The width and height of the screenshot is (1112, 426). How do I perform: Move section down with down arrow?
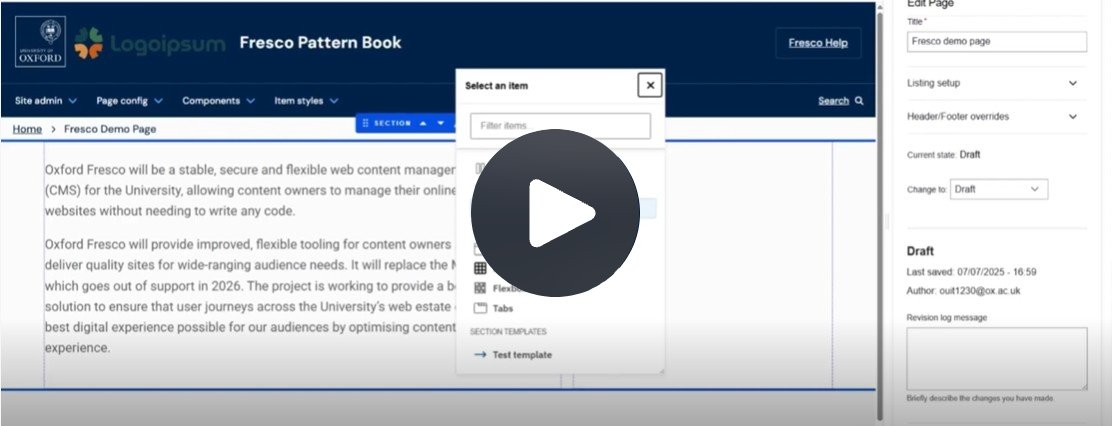[440, 123]
